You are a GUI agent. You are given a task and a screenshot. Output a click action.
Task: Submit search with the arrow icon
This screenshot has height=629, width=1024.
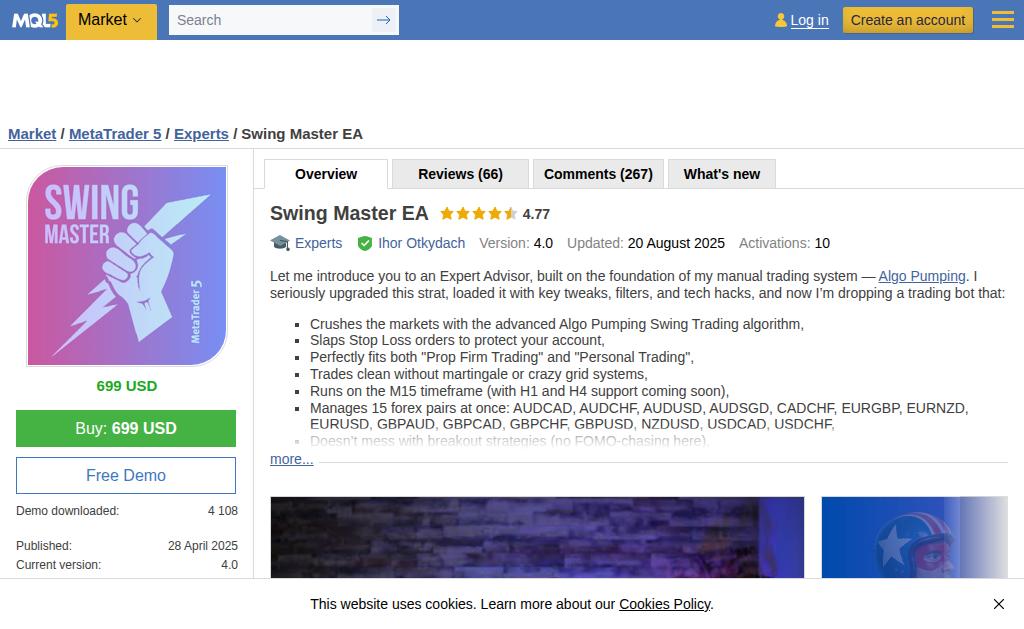coord(384,20)
